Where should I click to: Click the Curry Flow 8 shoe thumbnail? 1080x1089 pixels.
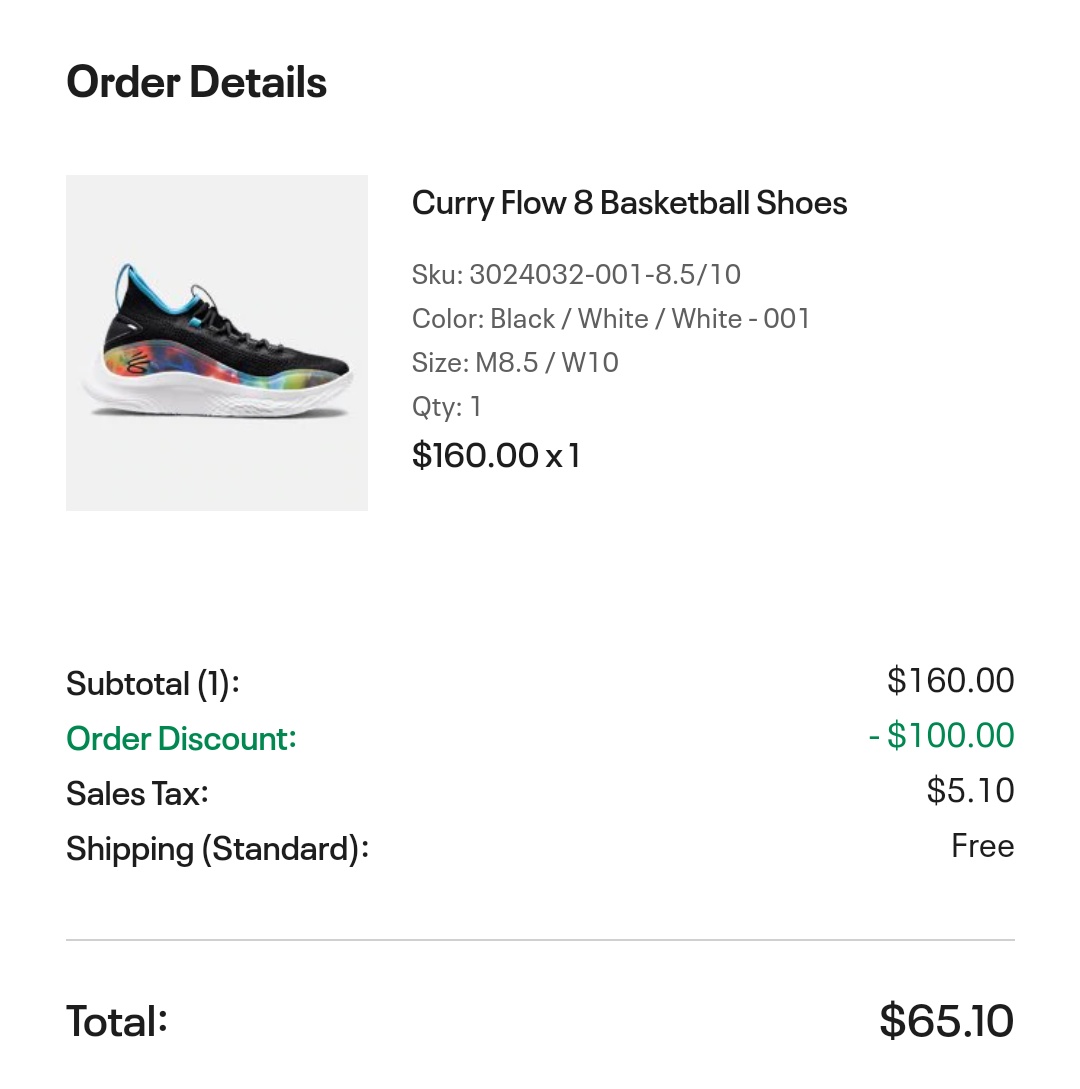[216, 343]
